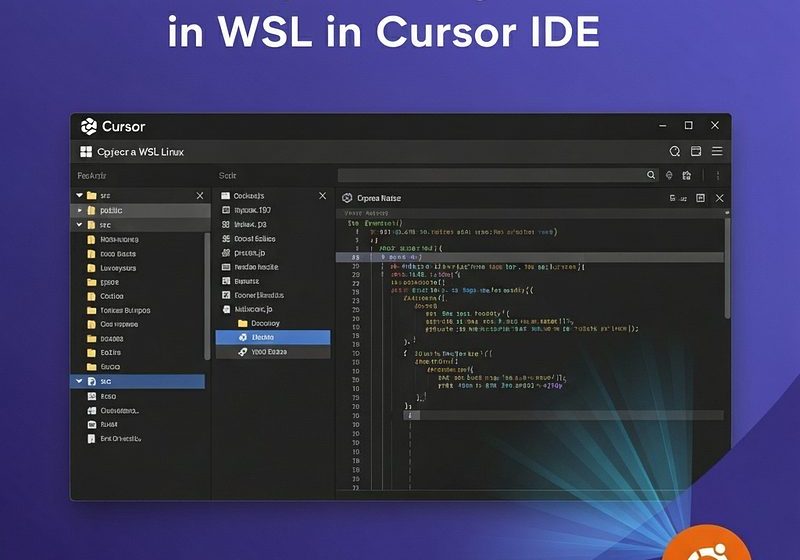The height and width of the screenshot is (560, 800).
Task: Close the Crprea Natse editor tab
Action: 719,198
